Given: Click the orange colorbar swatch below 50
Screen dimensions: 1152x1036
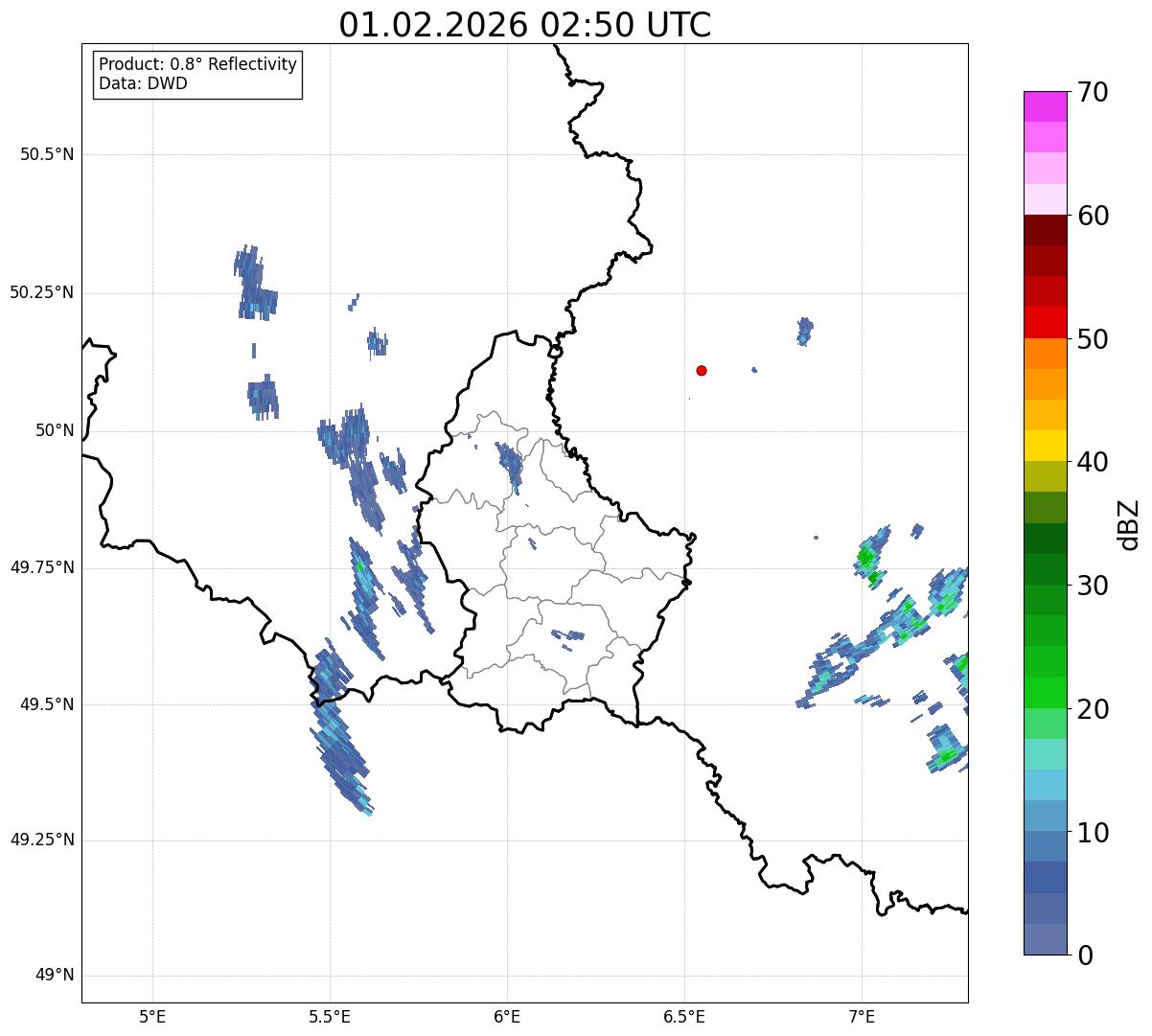Looking at the screenshot, I should [x=1045, y=354].
